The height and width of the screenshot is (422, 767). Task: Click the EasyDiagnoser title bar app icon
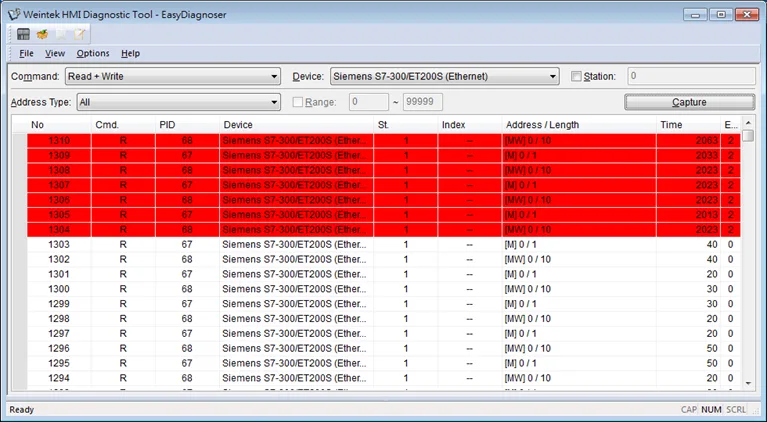coord(14,14)
